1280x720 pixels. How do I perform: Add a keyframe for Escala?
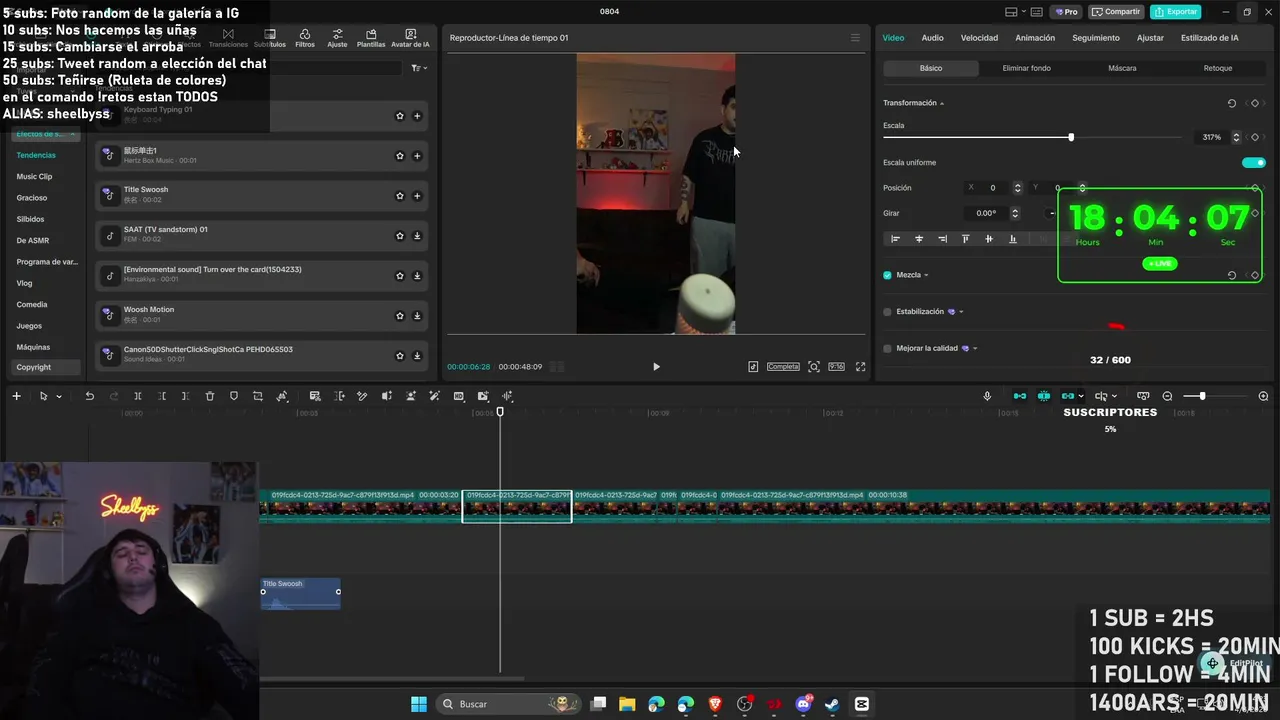click(x=1255, y=137)
